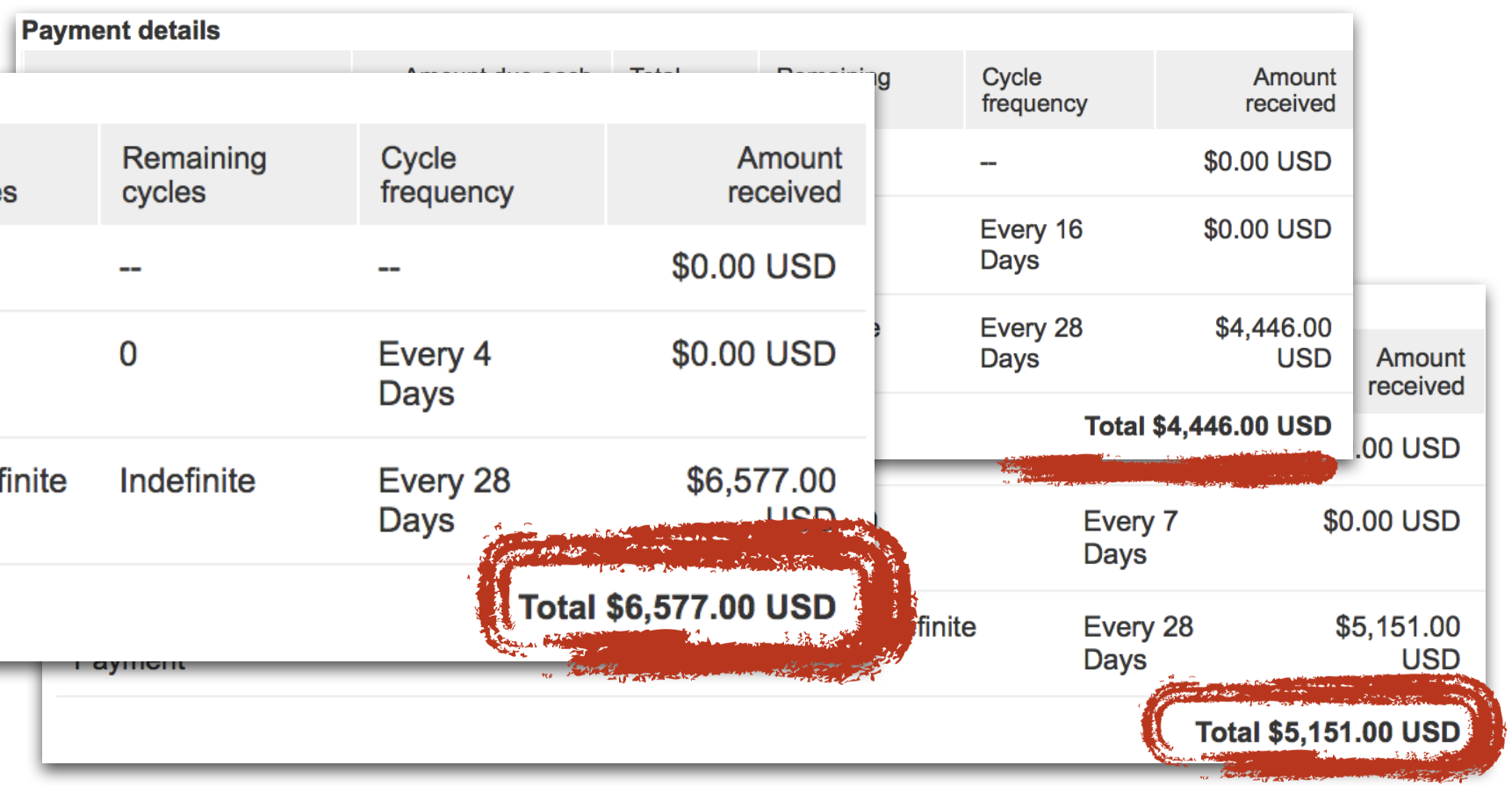
Task: Click the "$5,151.00 USD" amount received cell
Action: [x=1397, y=642]
